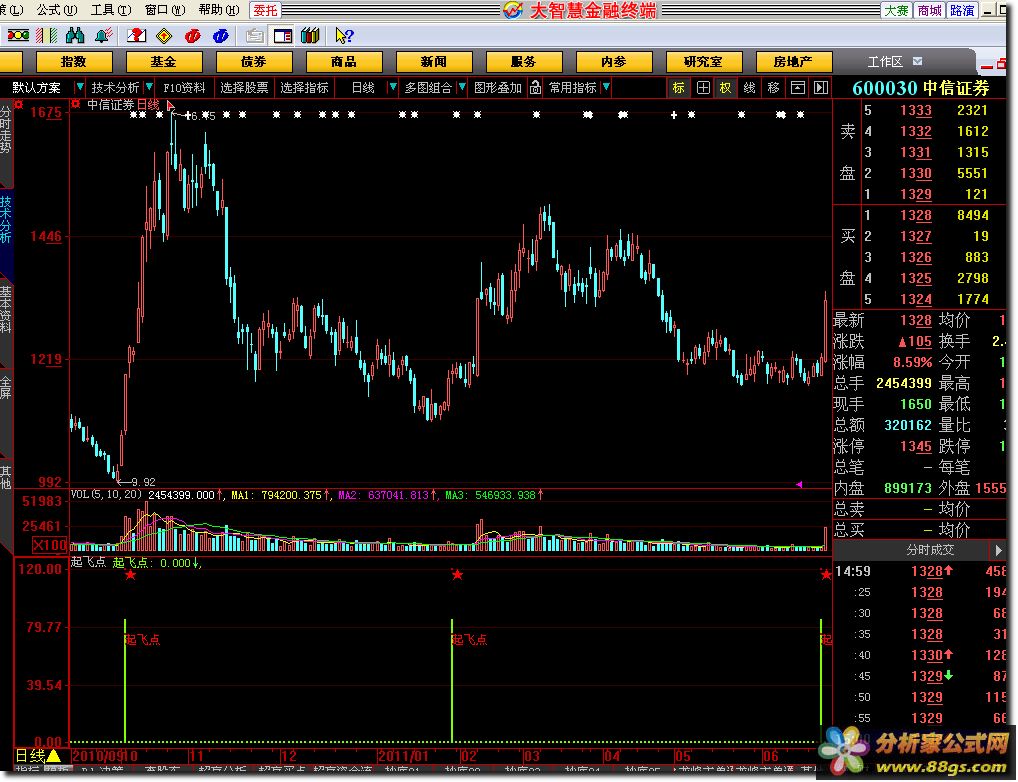Click the crosshair grid 田 icon
Viewport: 1018px width, 782px height.
coord(702,87)
